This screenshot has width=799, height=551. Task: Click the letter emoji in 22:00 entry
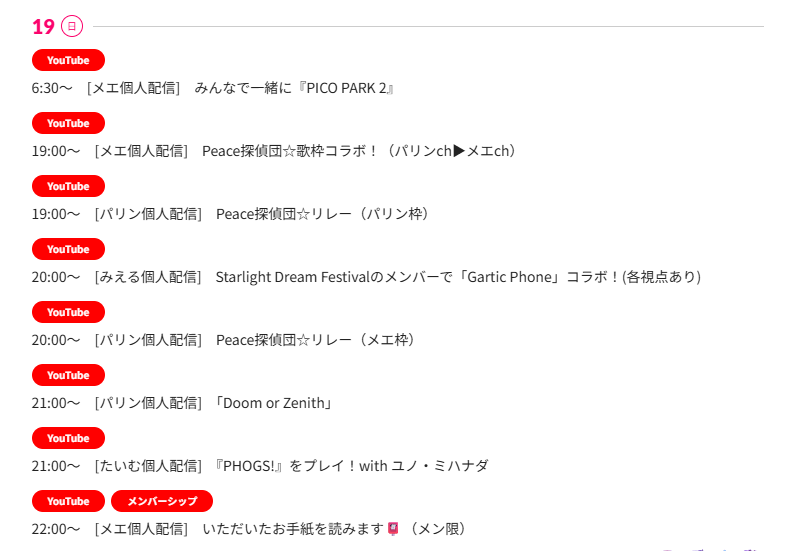coord(394,528)
